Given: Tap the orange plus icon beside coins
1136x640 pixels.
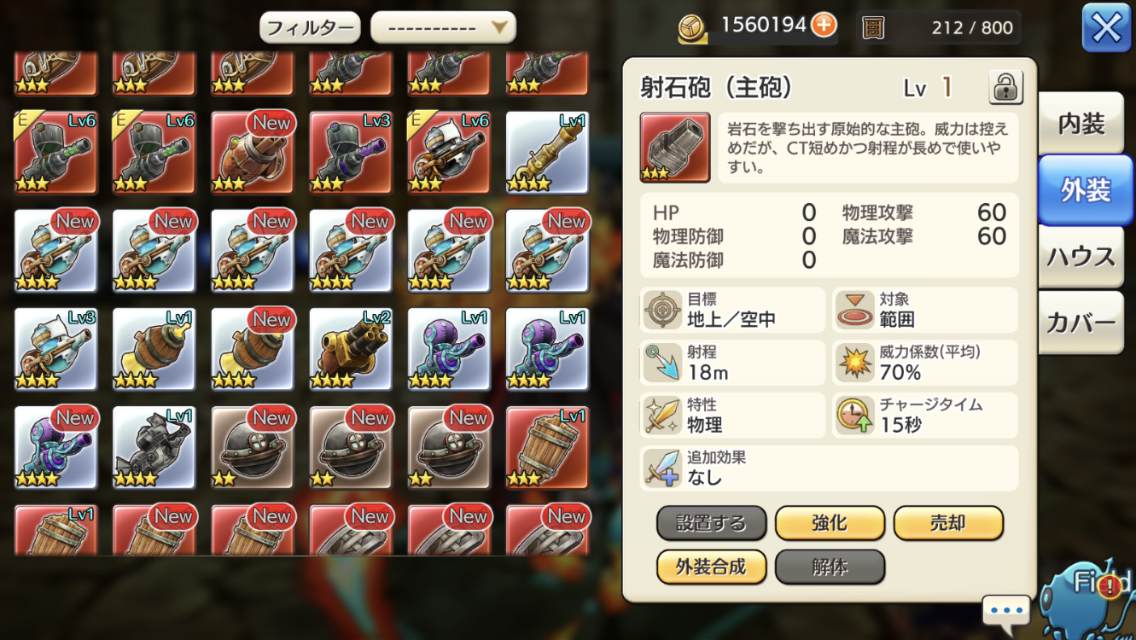Looking at the screenshot, I should pos(824,25).
